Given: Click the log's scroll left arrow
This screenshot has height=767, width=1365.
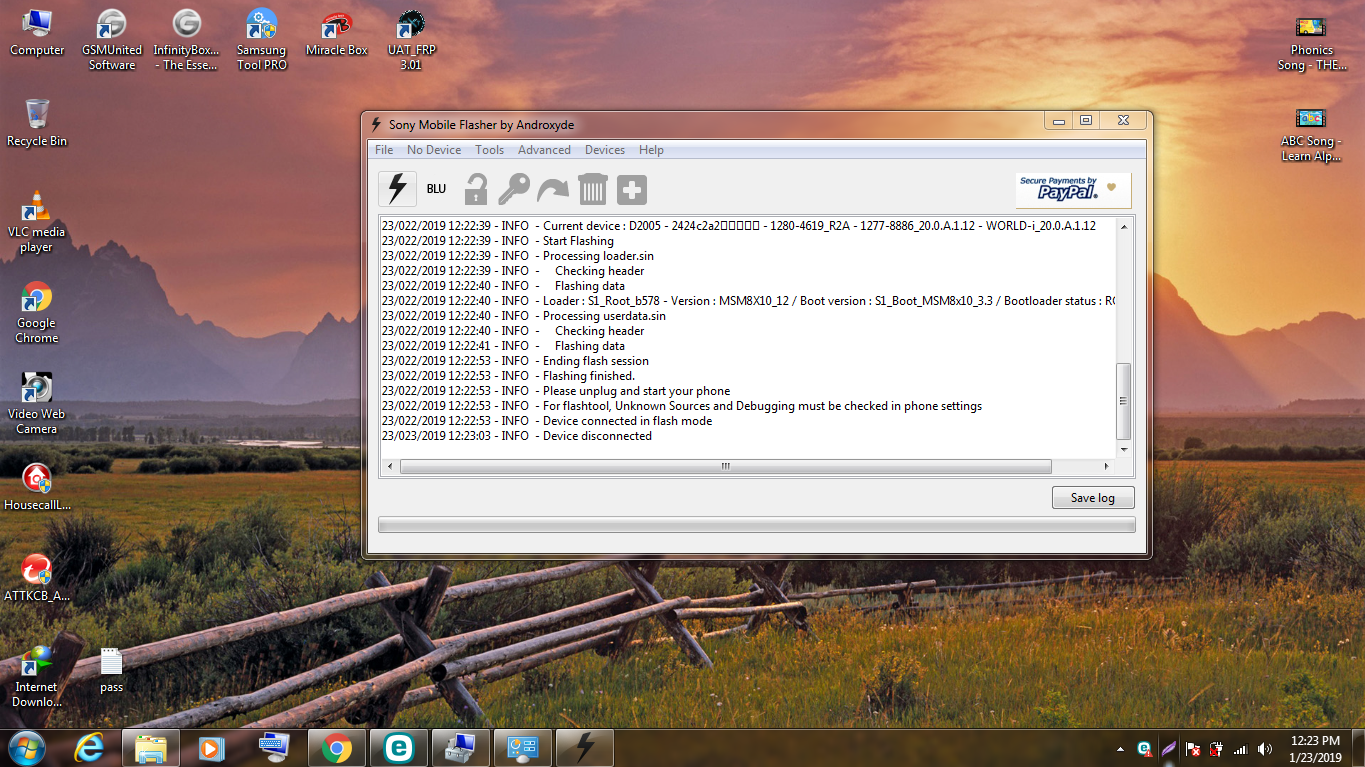Looking at the screenshot, I should 389,467.
